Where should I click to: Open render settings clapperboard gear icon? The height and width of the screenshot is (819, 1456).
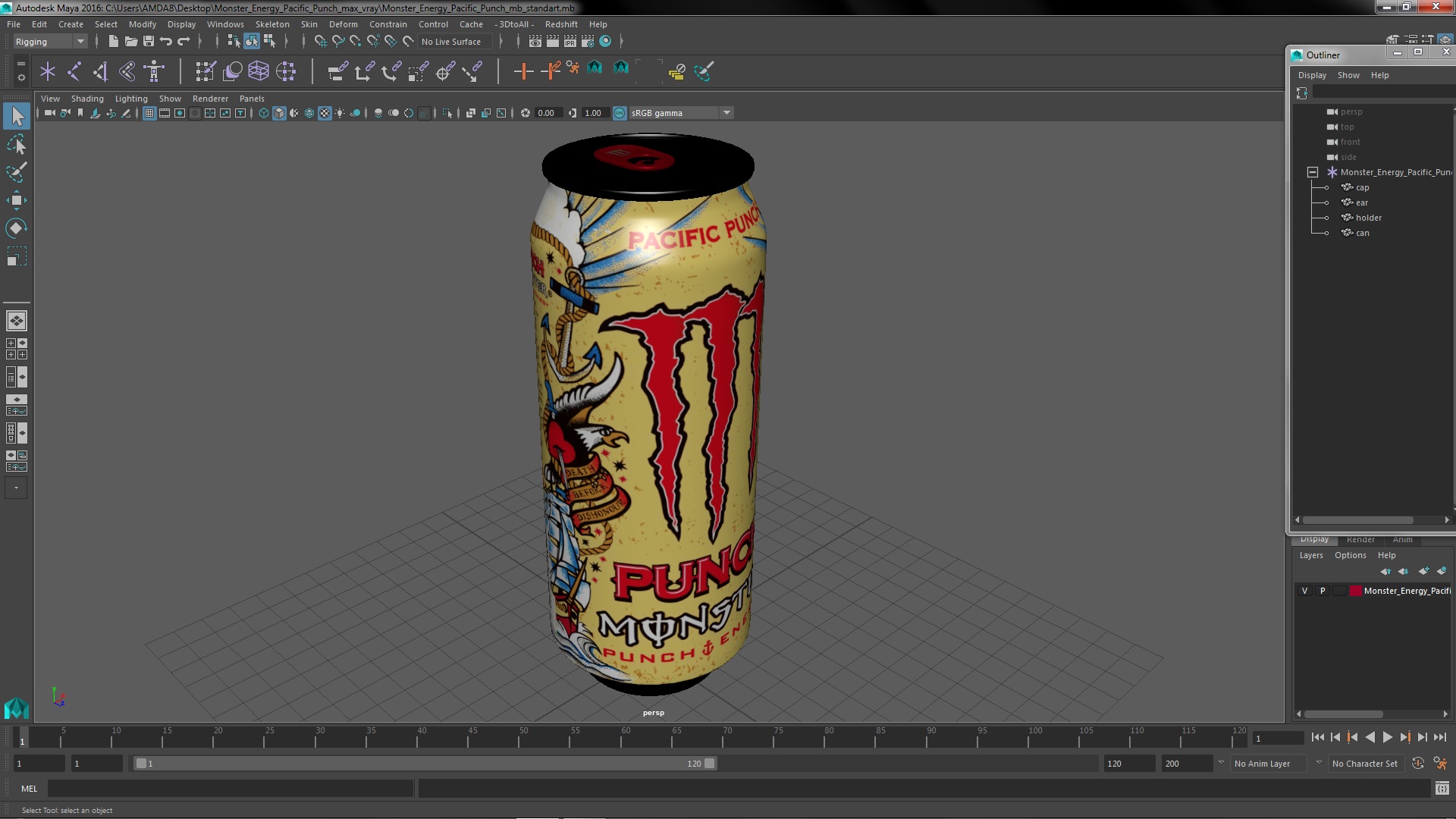588,41
